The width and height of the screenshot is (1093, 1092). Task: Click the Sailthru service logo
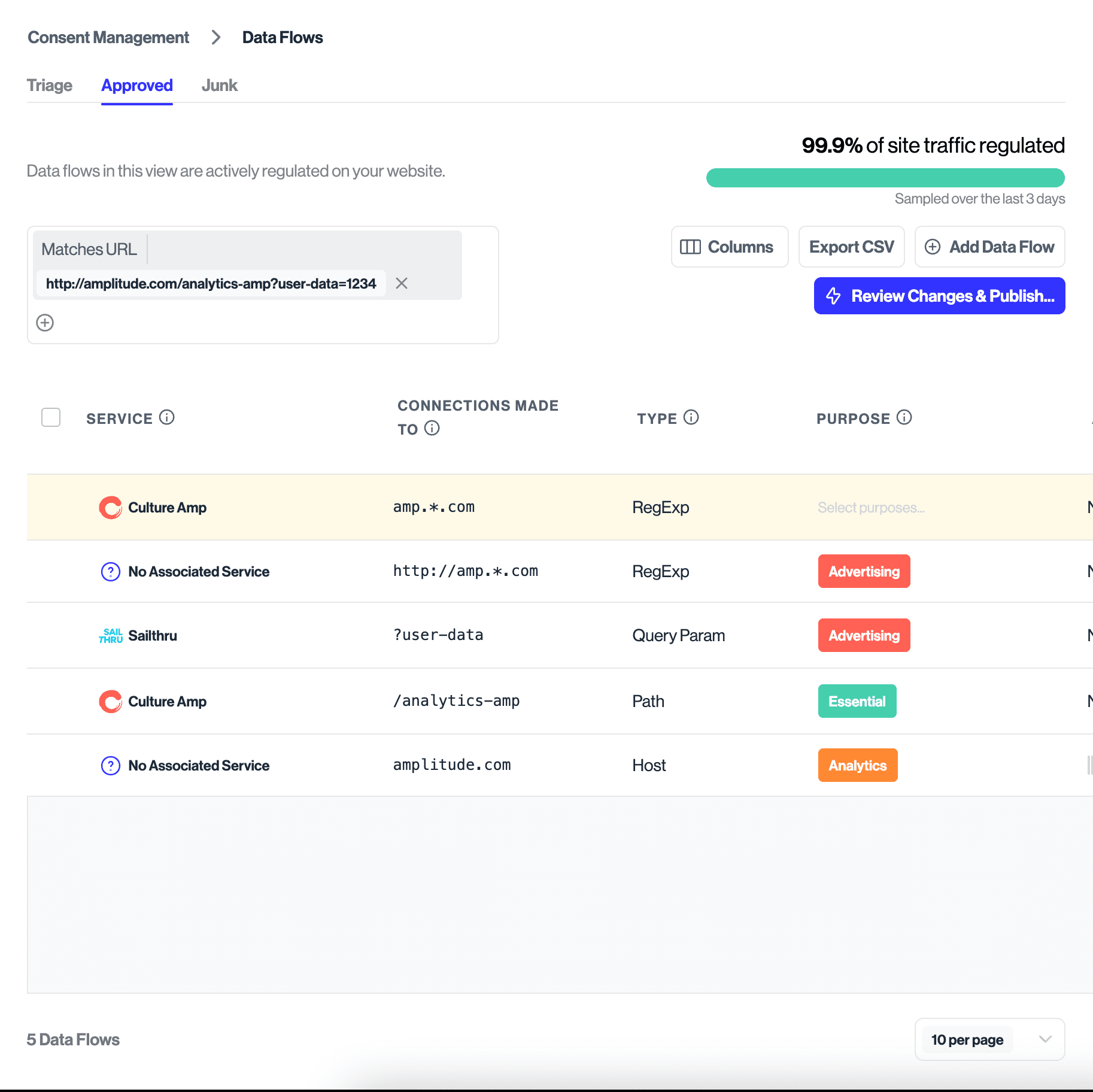click(x=111, y=635)
